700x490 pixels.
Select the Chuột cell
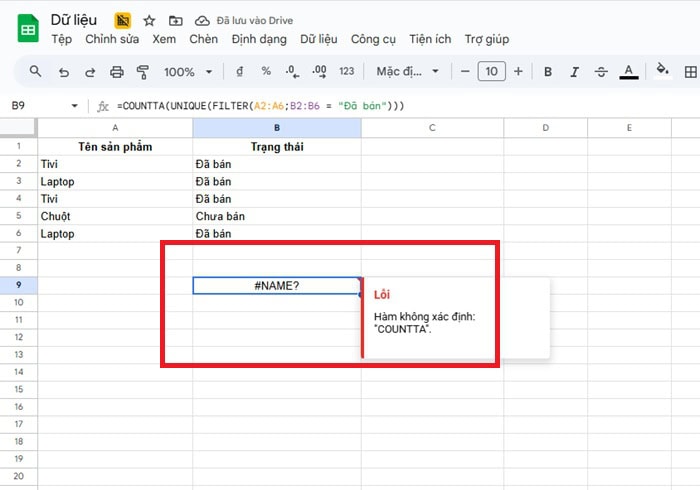point(115,216)
